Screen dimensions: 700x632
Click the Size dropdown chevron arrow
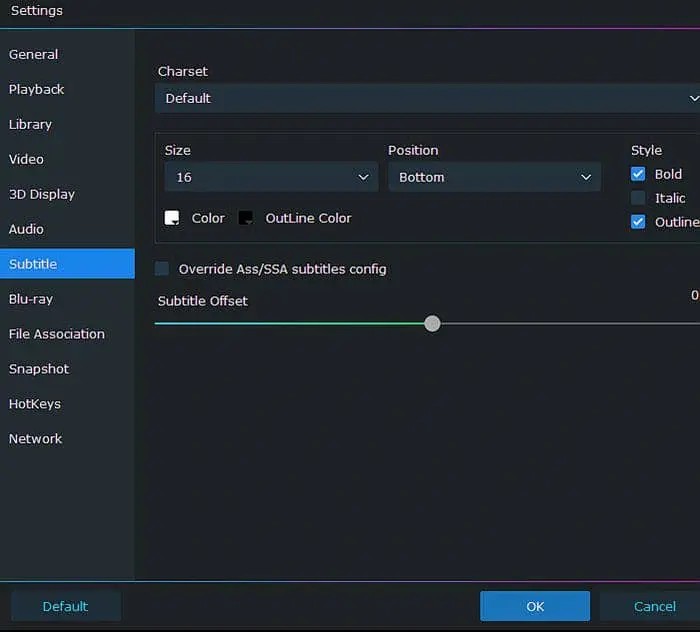click(x=363, y=178)
